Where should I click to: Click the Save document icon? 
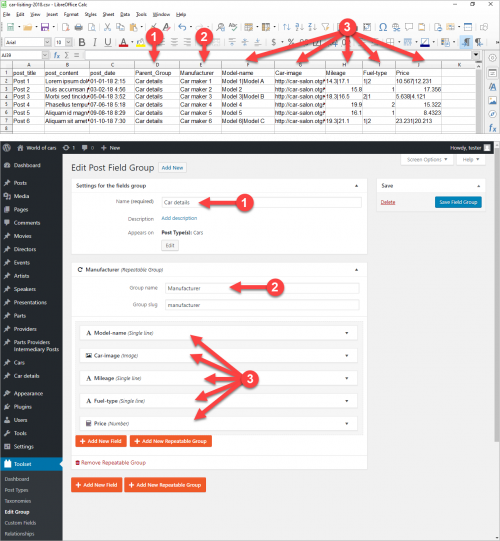[x=45, y=27]
